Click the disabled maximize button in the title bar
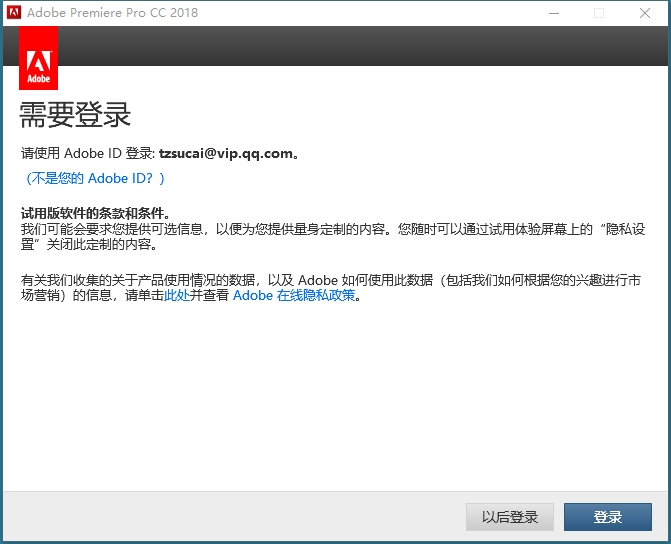 tap(599, 13)
